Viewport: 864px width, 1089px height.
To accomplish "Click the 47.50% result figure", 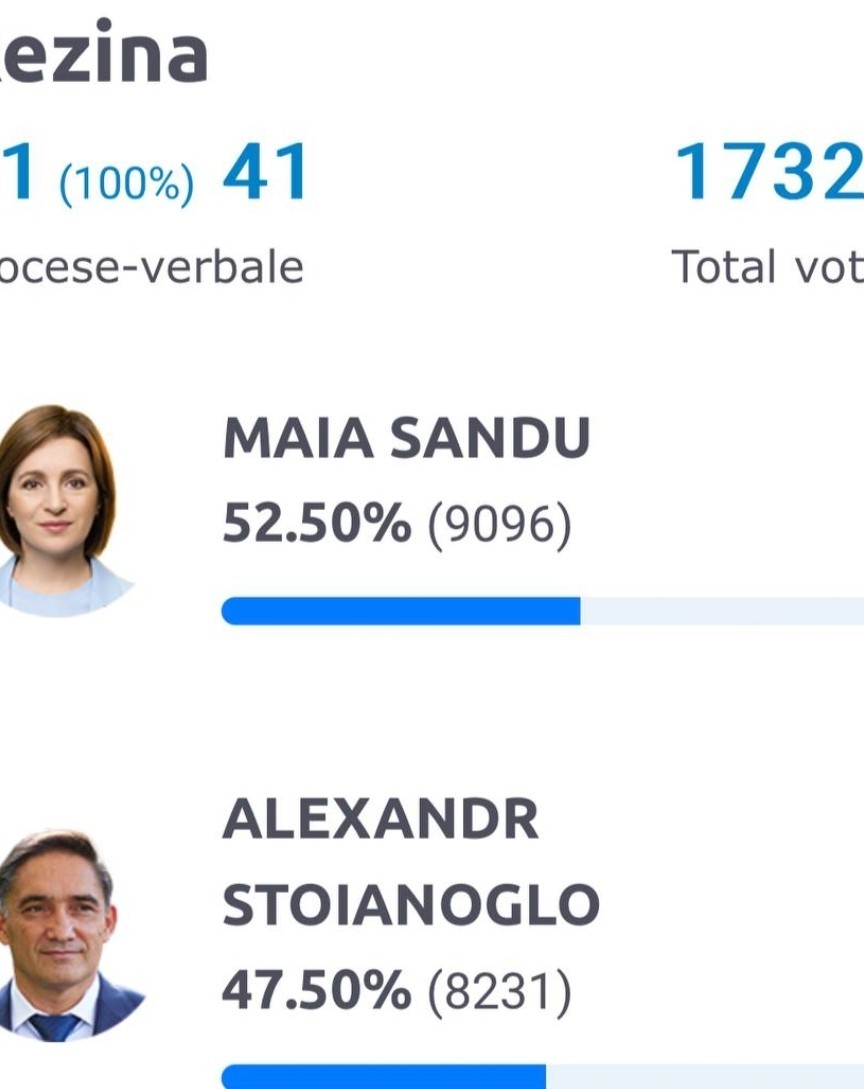I will [x=317, y=990].
